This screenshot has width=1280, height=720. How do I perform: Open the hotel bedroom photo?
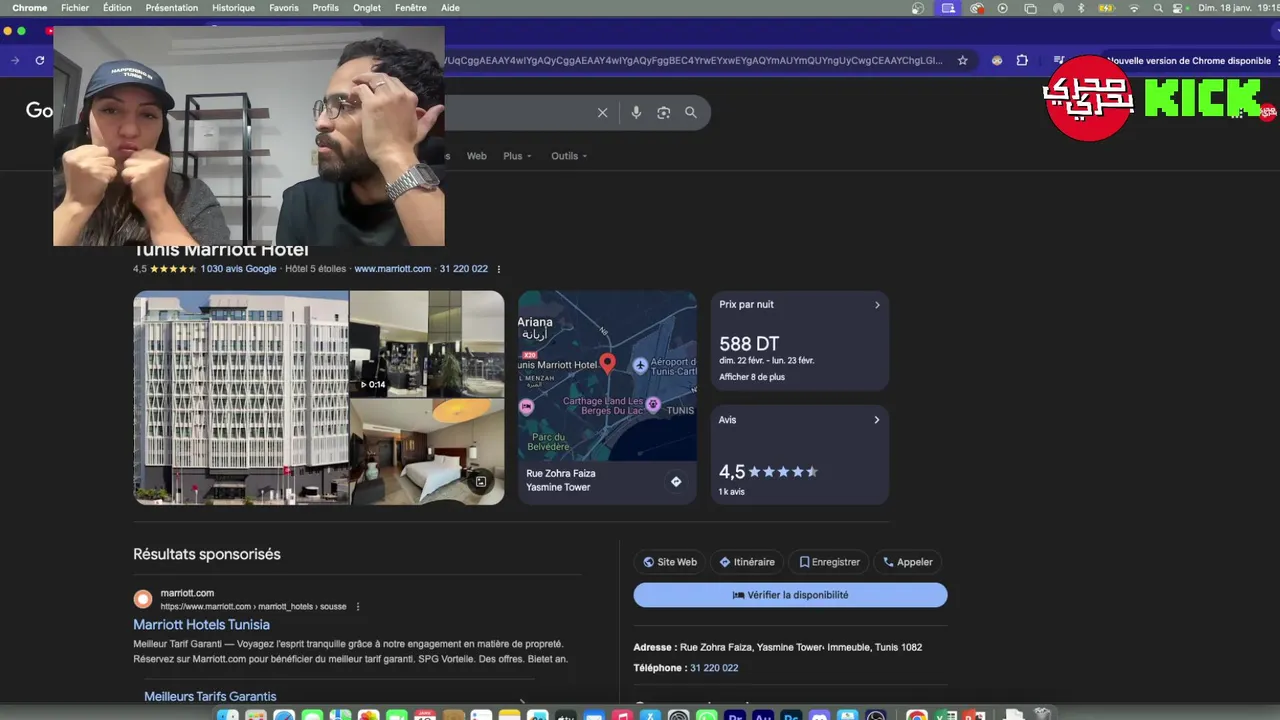(427, 452)
